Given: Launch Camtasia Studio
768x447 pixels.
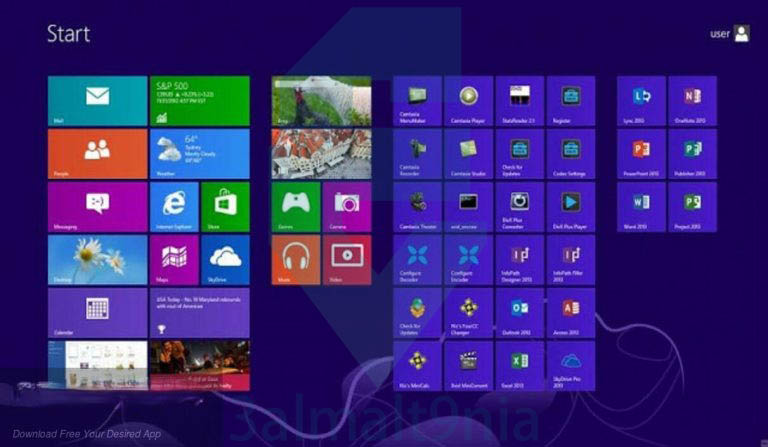Looking at the screenshot, I should pos(469,154).
